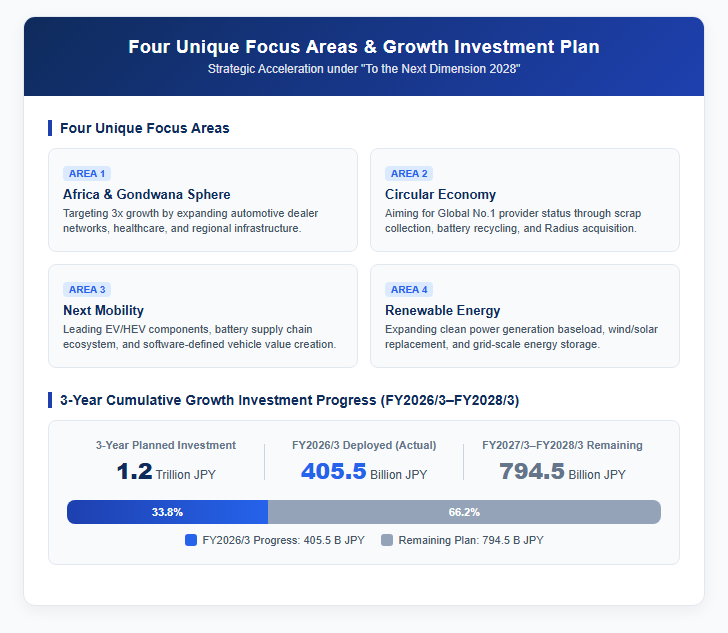Click the blue legend swatch for FY2026/3 Progress
Viewport: 728px width, 633px height.
pos(191,540)
